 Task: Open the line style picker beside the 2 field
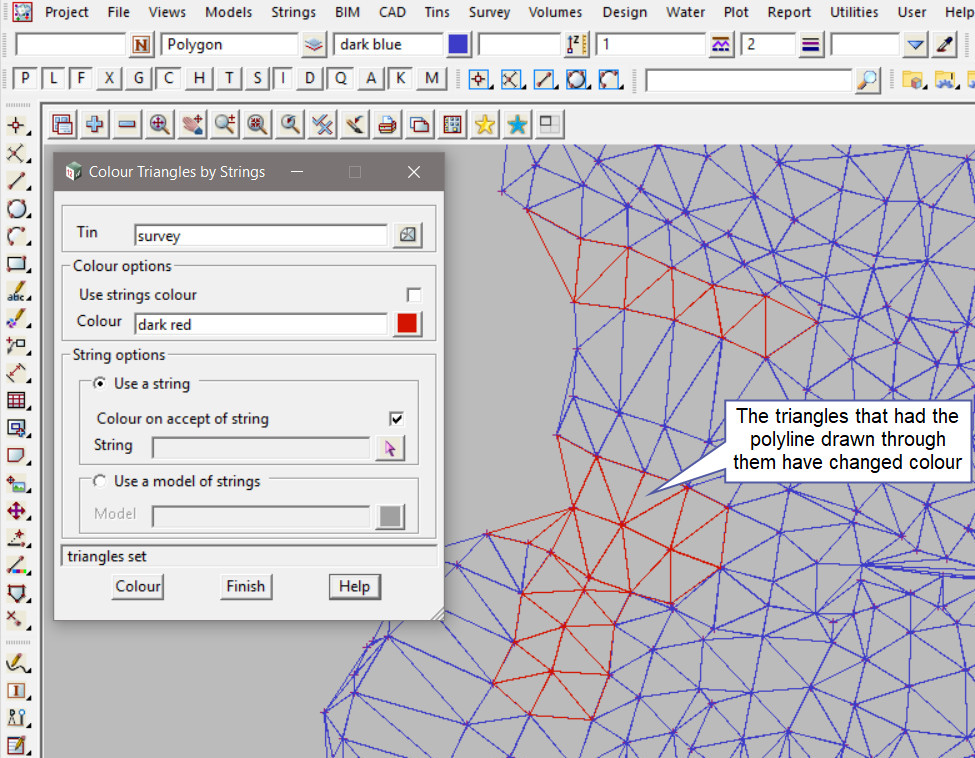(810, 45)
